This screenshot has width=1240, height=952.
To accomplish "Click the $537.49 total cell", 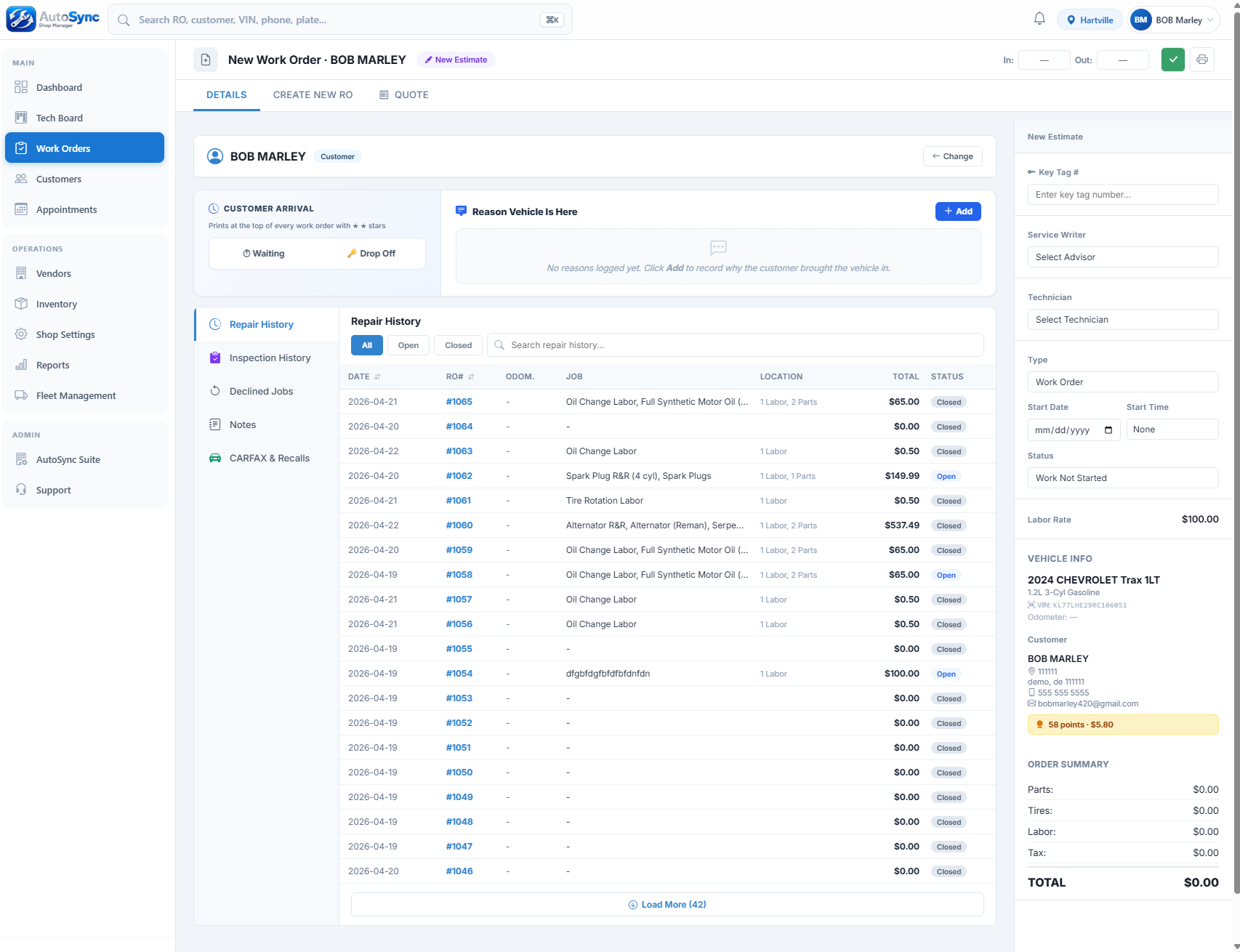I will tap(902, 525).
